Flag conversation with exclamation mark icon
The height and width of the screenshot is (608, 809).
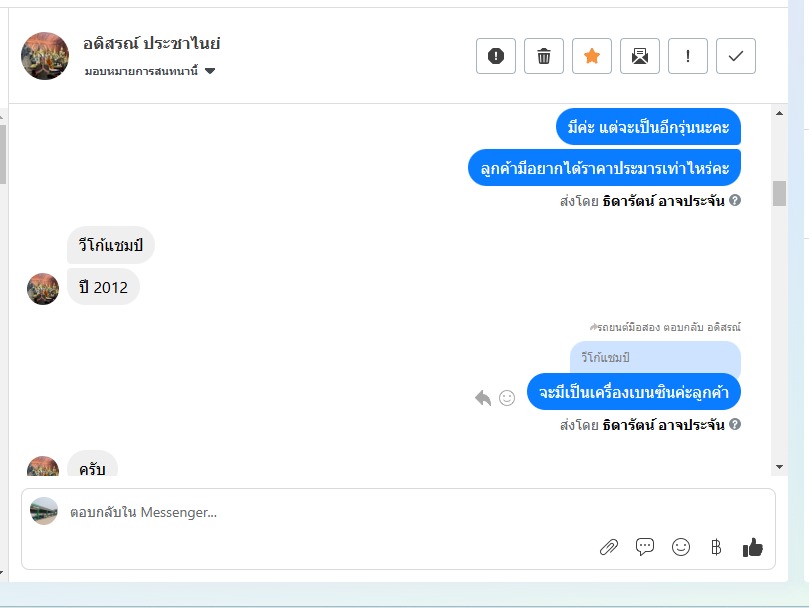(x=687, y=56)
